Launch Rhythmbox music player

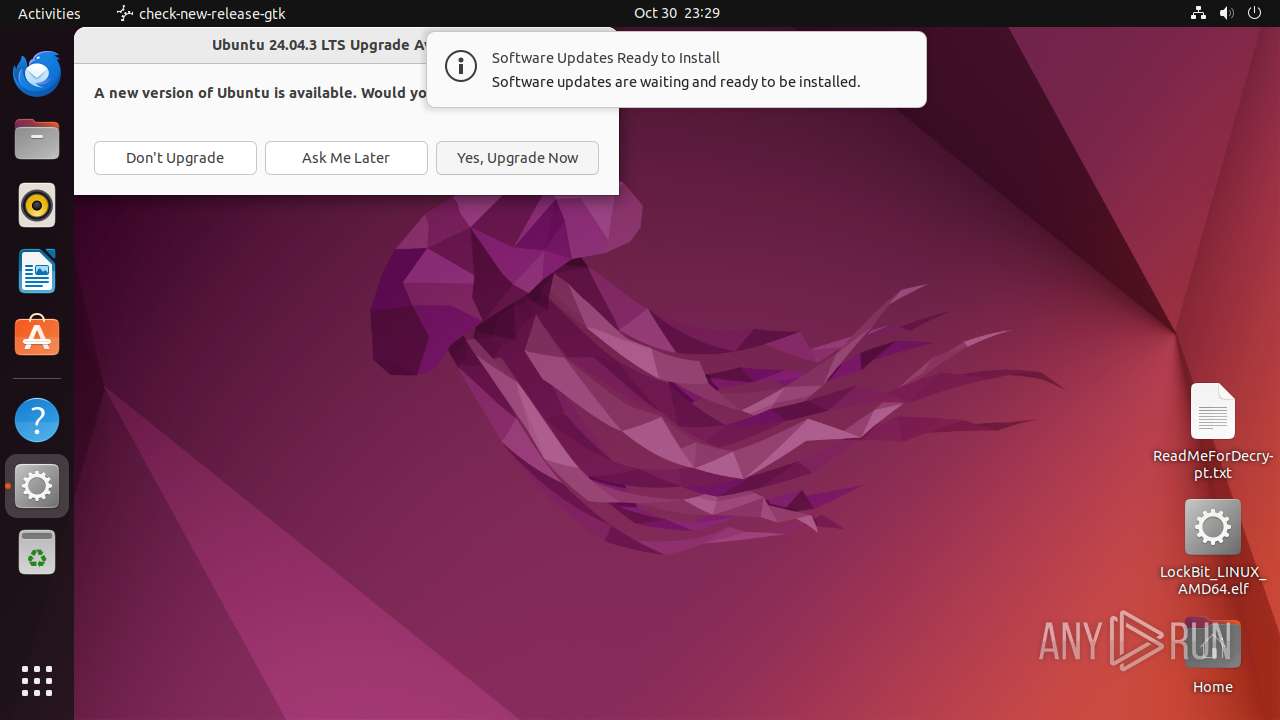pyautogui.click(x=37, y=206)
